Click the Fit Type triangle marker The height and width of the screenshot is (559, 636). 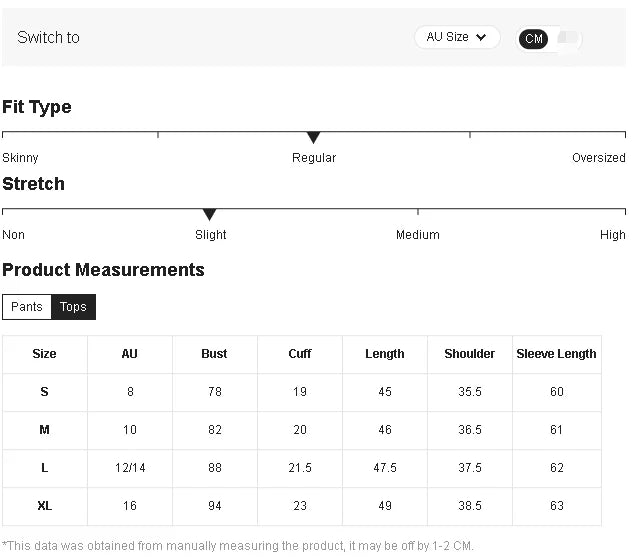313,137
